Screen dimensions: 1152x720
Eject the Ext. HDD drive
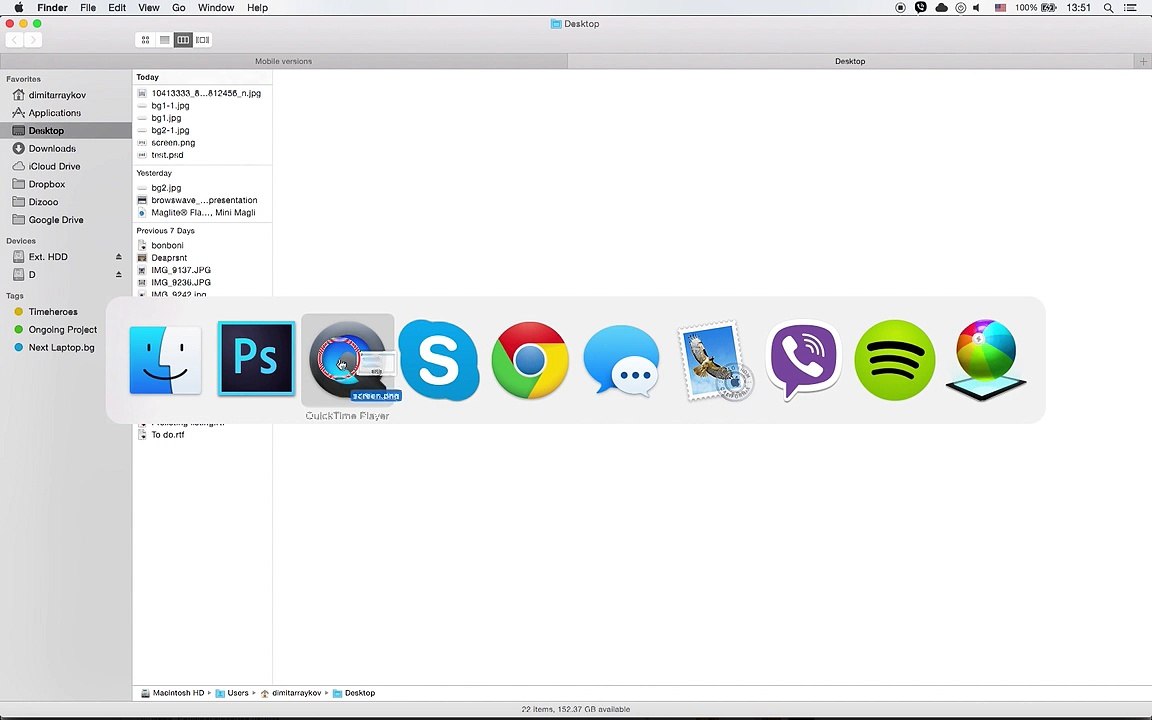[x=118, y=256]
